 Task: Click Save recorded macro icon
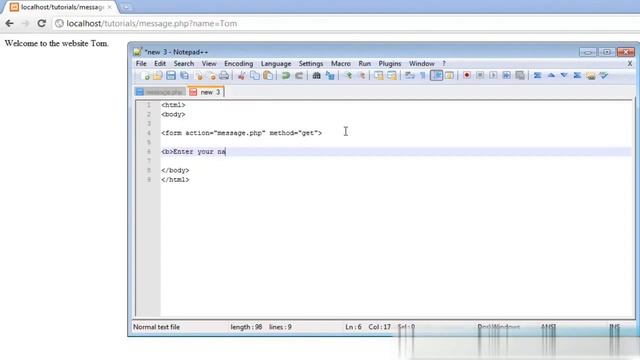tap(520, 76)
